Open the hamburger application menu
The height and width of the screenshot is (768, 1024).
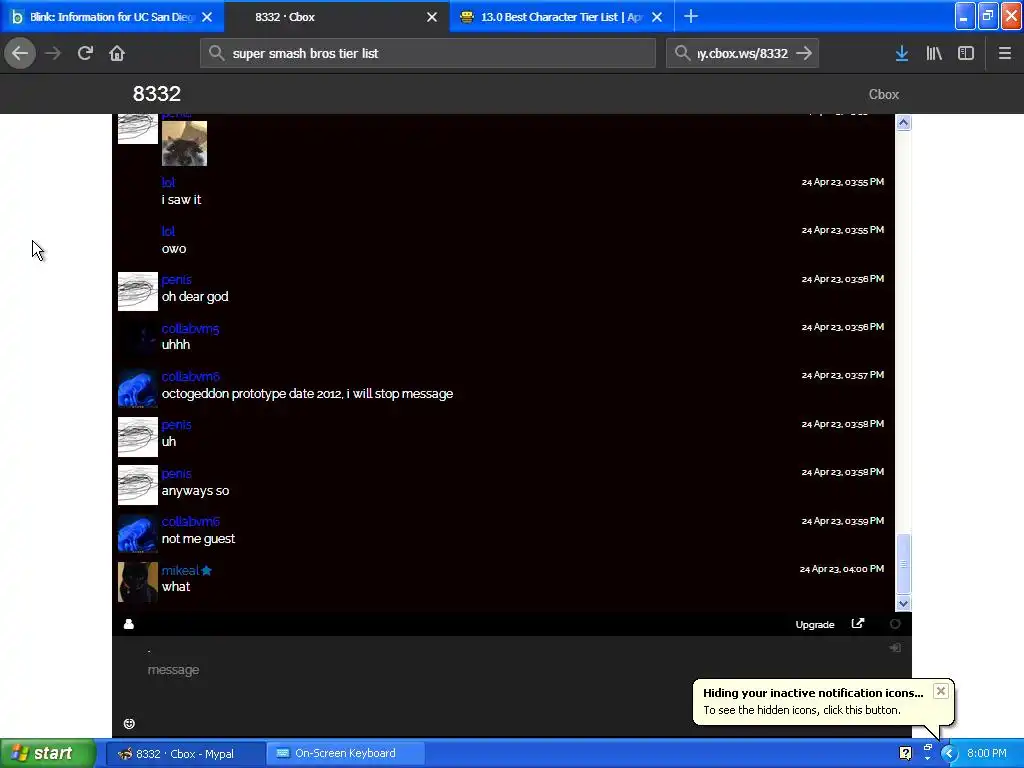[1004, 53]
